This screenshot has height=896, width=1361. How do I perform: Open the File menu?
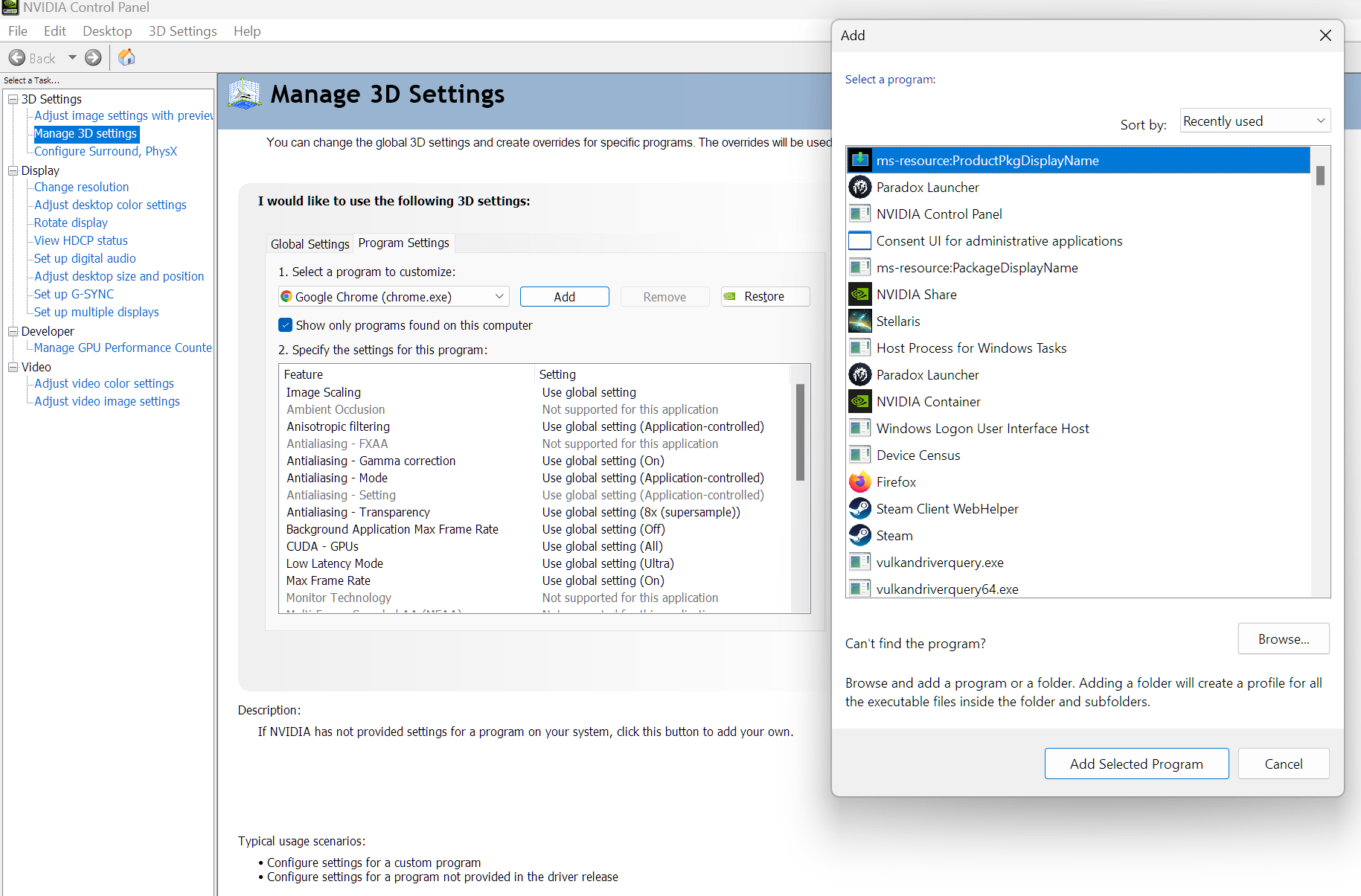click(18, 31)
